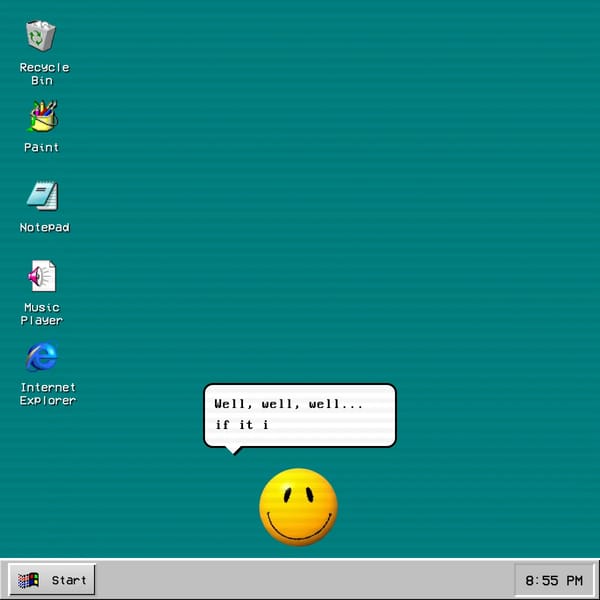Image resolution: width=600 pixels, height=600 pixels.
Task: Select the "Music Player" label text
Action: (42, 314)
